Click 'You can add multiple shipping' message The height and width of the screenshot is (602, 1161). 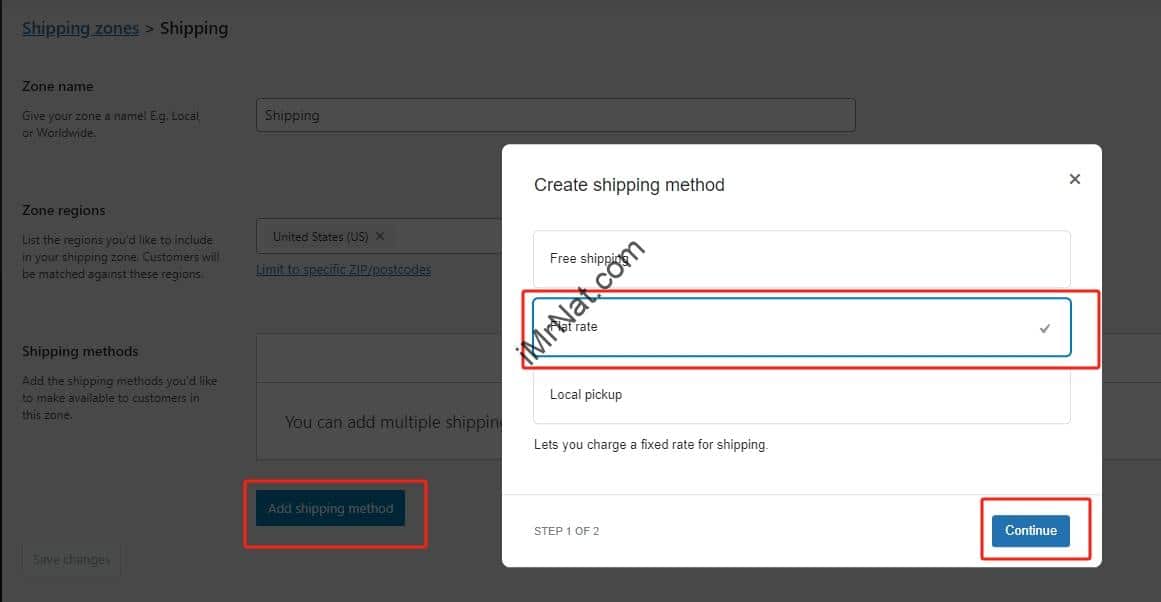click(393, 422)
